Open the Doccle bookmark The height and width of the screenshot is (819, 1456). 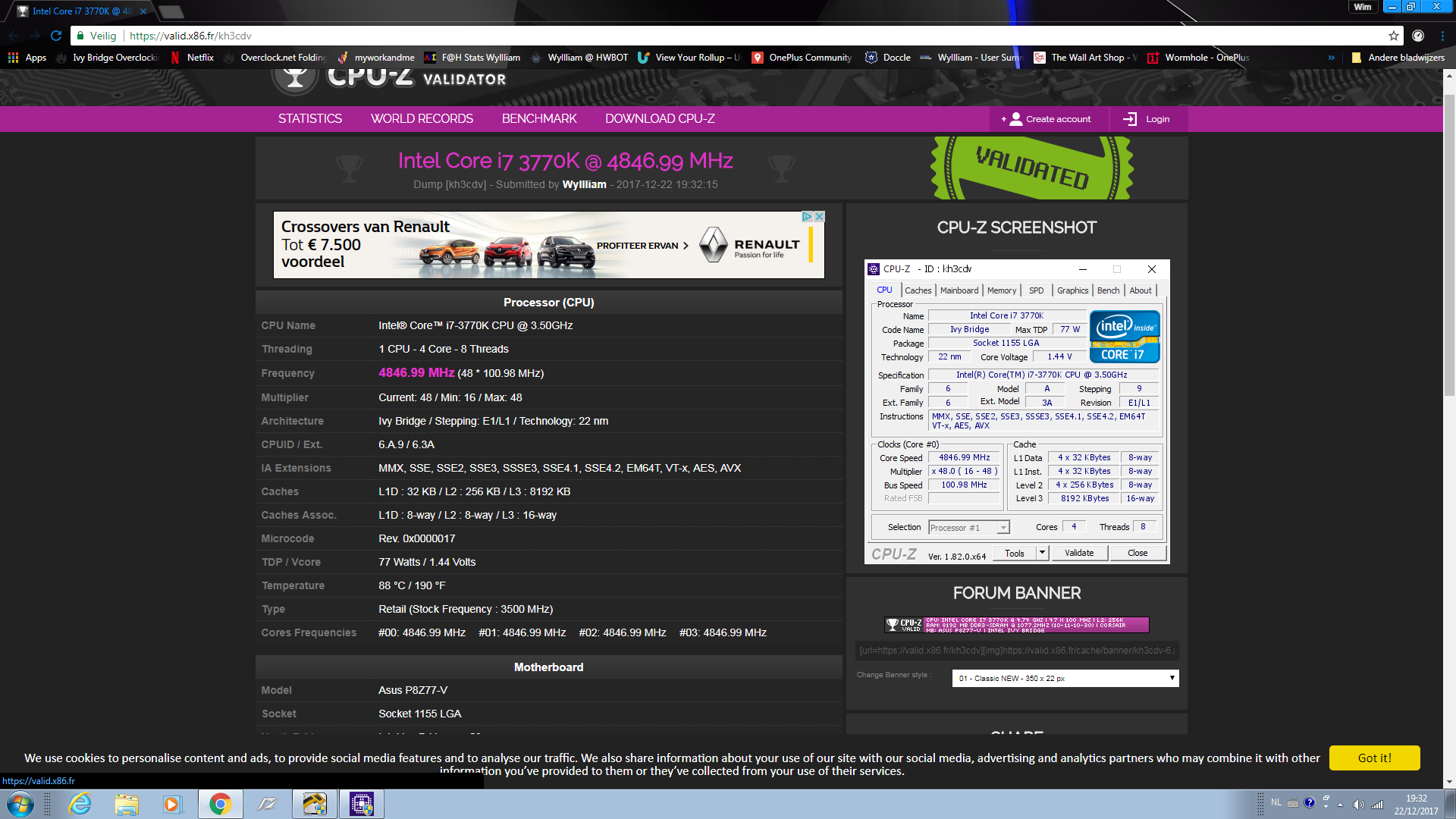click(888, 58)
